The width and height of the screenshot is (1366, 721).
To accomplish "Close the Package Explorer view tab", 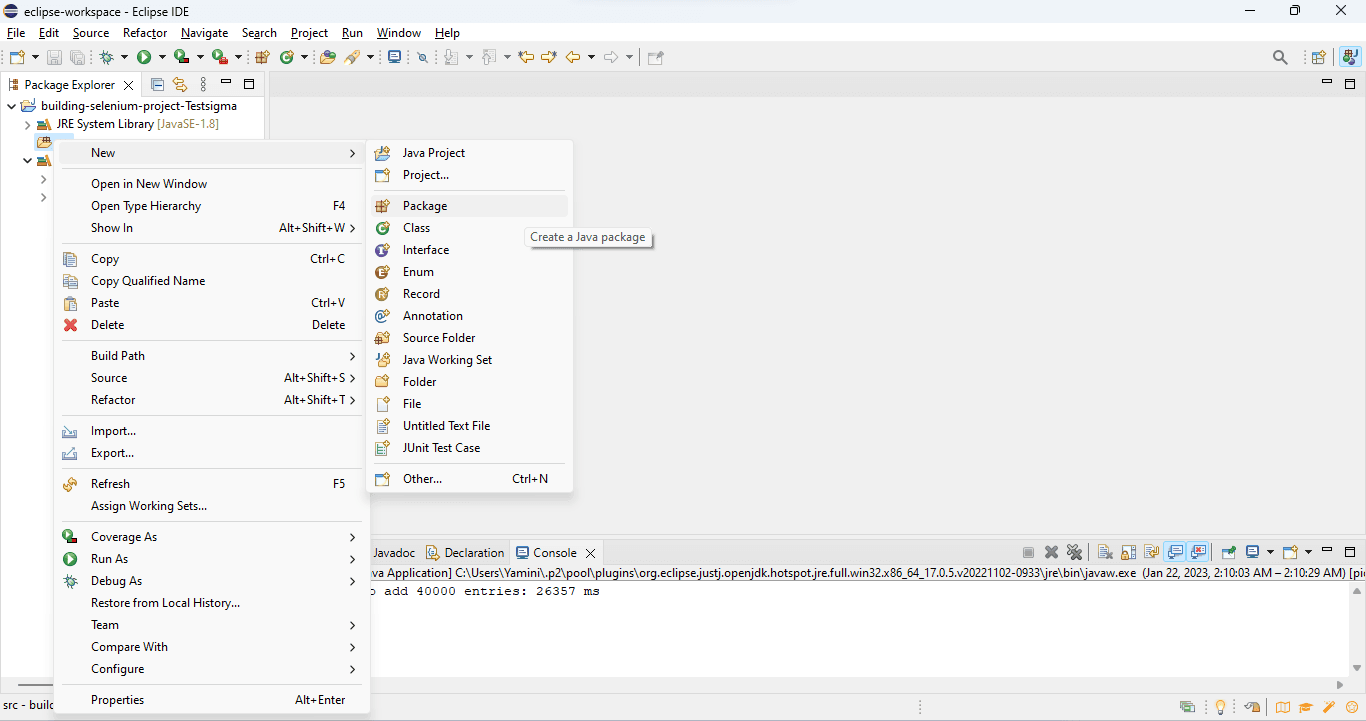I will [128, 85].
